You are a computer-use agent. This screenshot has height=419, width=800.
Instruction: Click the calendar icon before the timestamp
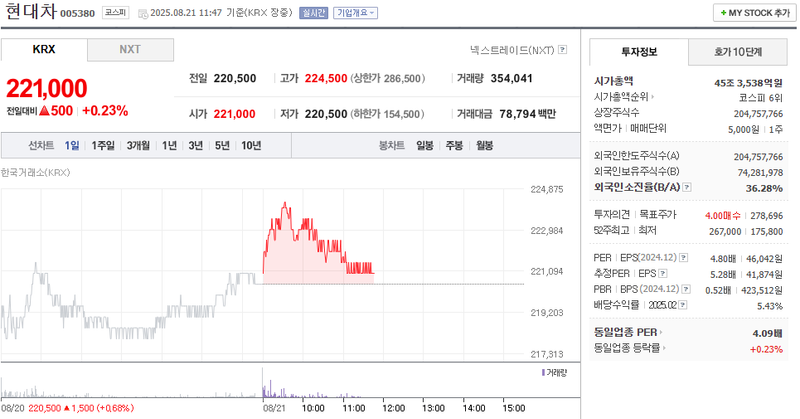(x=143, y=13)
